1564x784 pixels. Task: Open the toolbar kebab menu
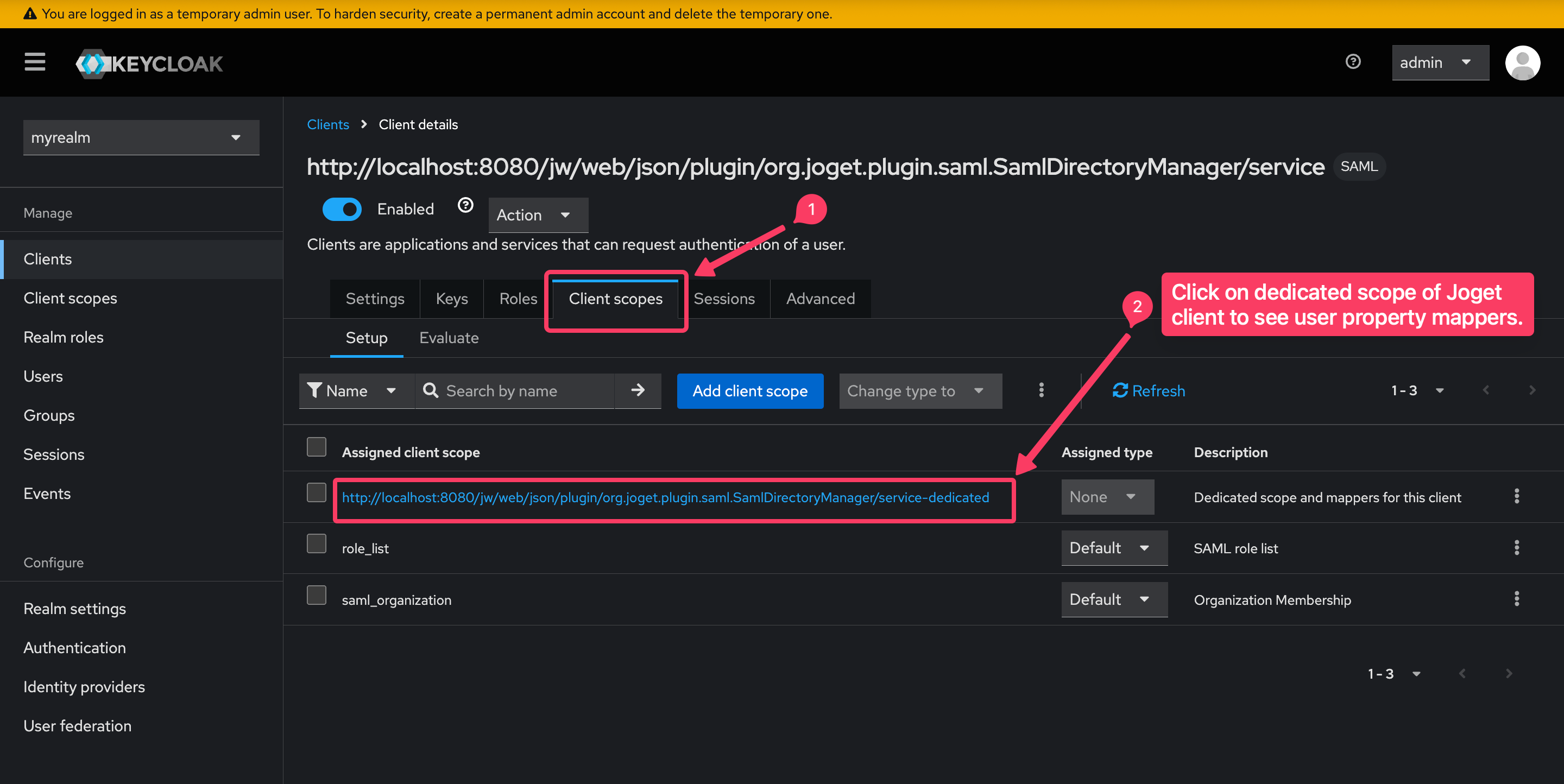(1041, 390)
